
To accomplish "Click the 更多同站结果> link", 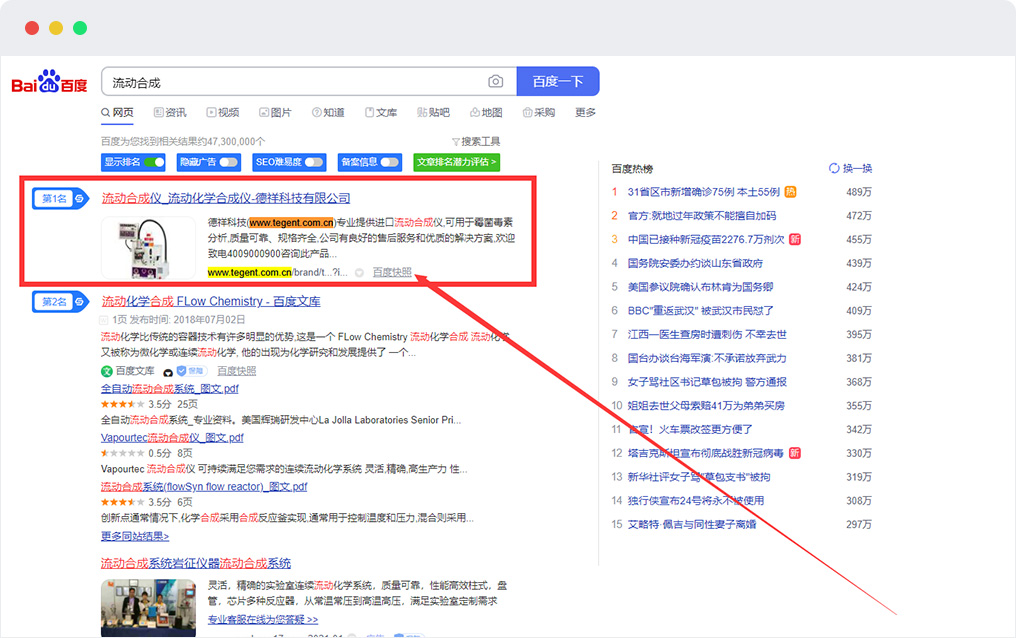I will pyautogui.click(x=135, y=536).
